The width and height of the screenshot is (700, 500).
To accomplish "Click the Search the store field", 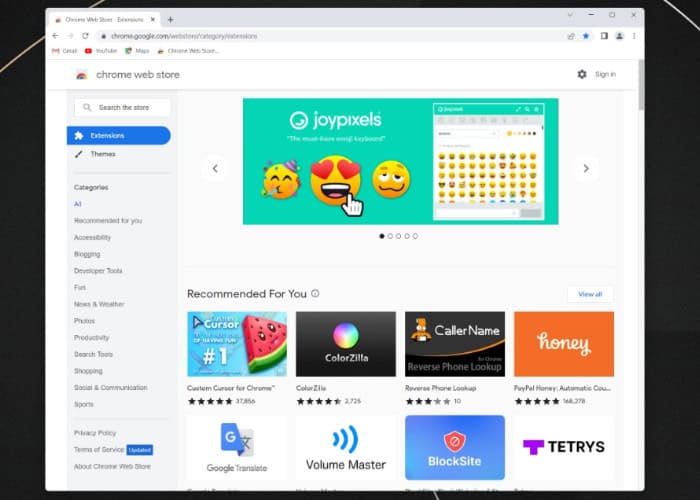I will (122, 108).
